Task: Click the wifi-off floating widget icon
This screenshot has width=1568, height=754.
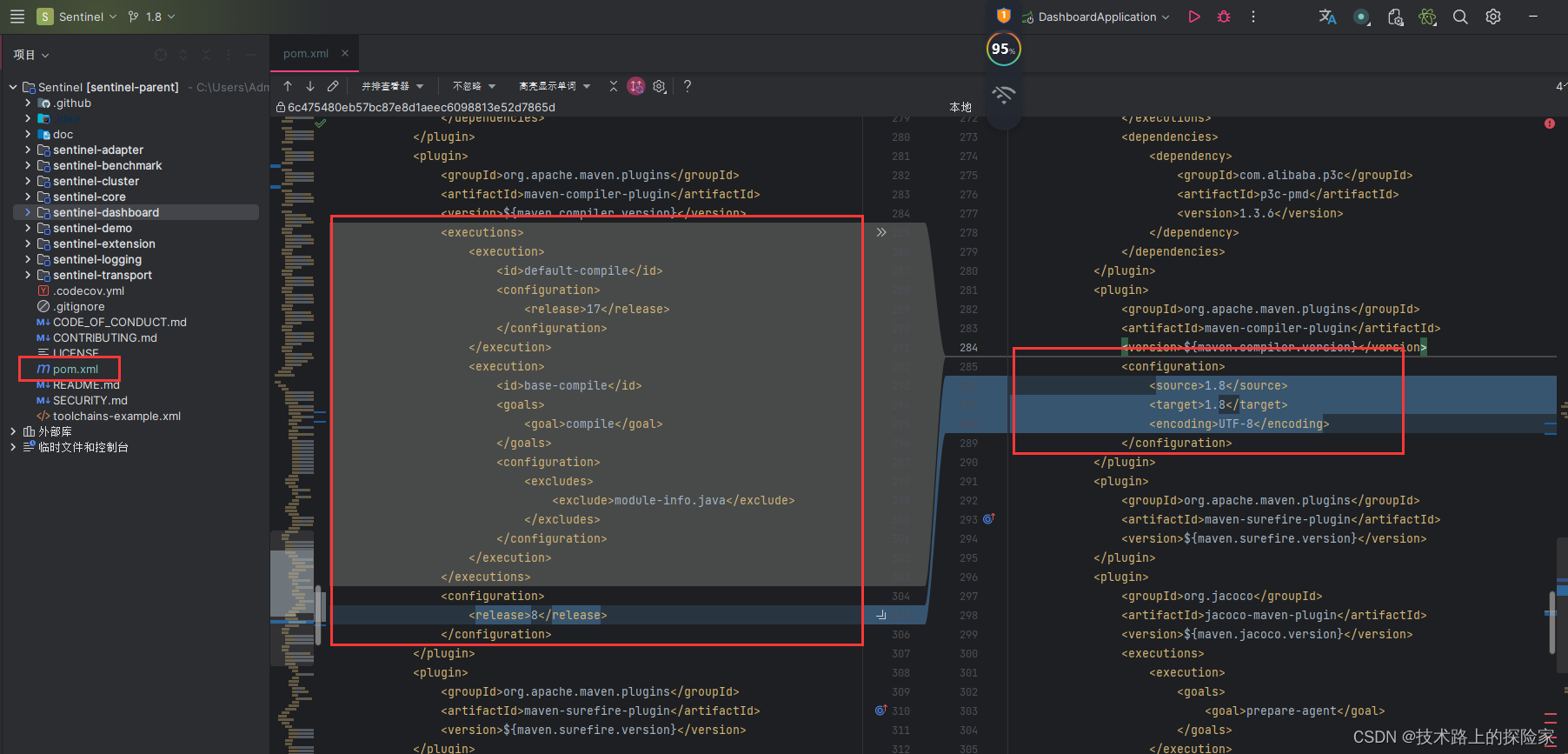Action: point(1003,94)
